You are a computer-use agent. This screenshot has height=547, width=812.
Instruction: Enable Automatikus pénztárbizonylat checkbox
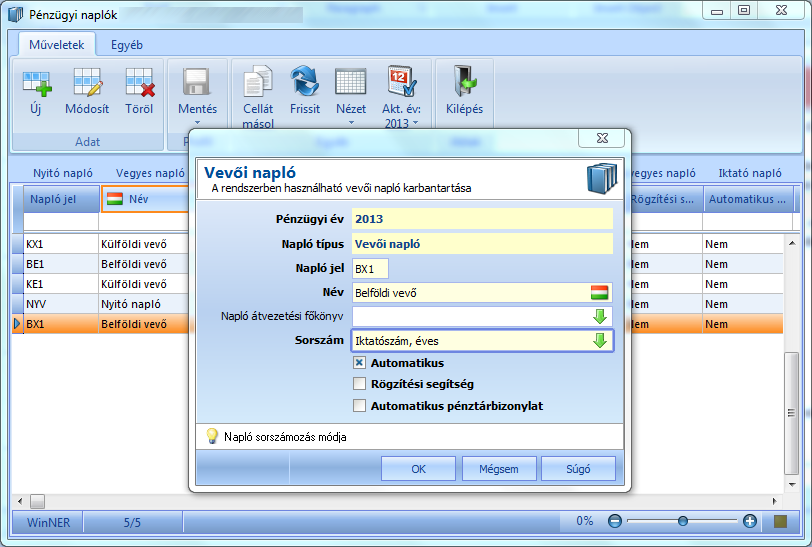click(359, 405)
